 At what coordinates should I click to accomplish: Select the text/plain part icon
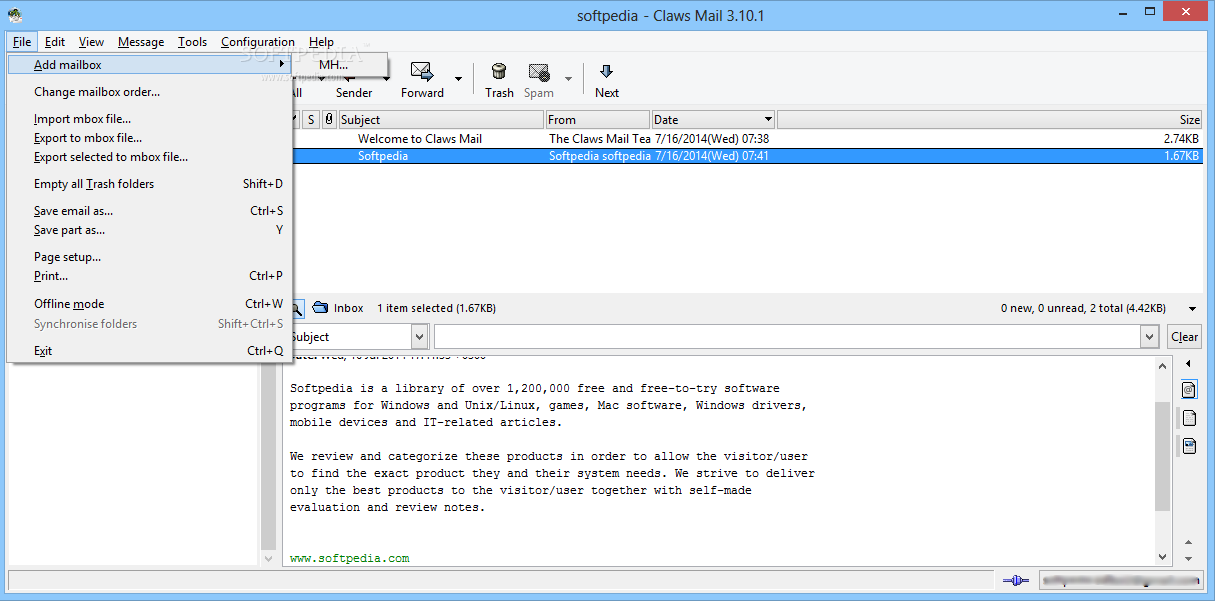point(1189,418)
